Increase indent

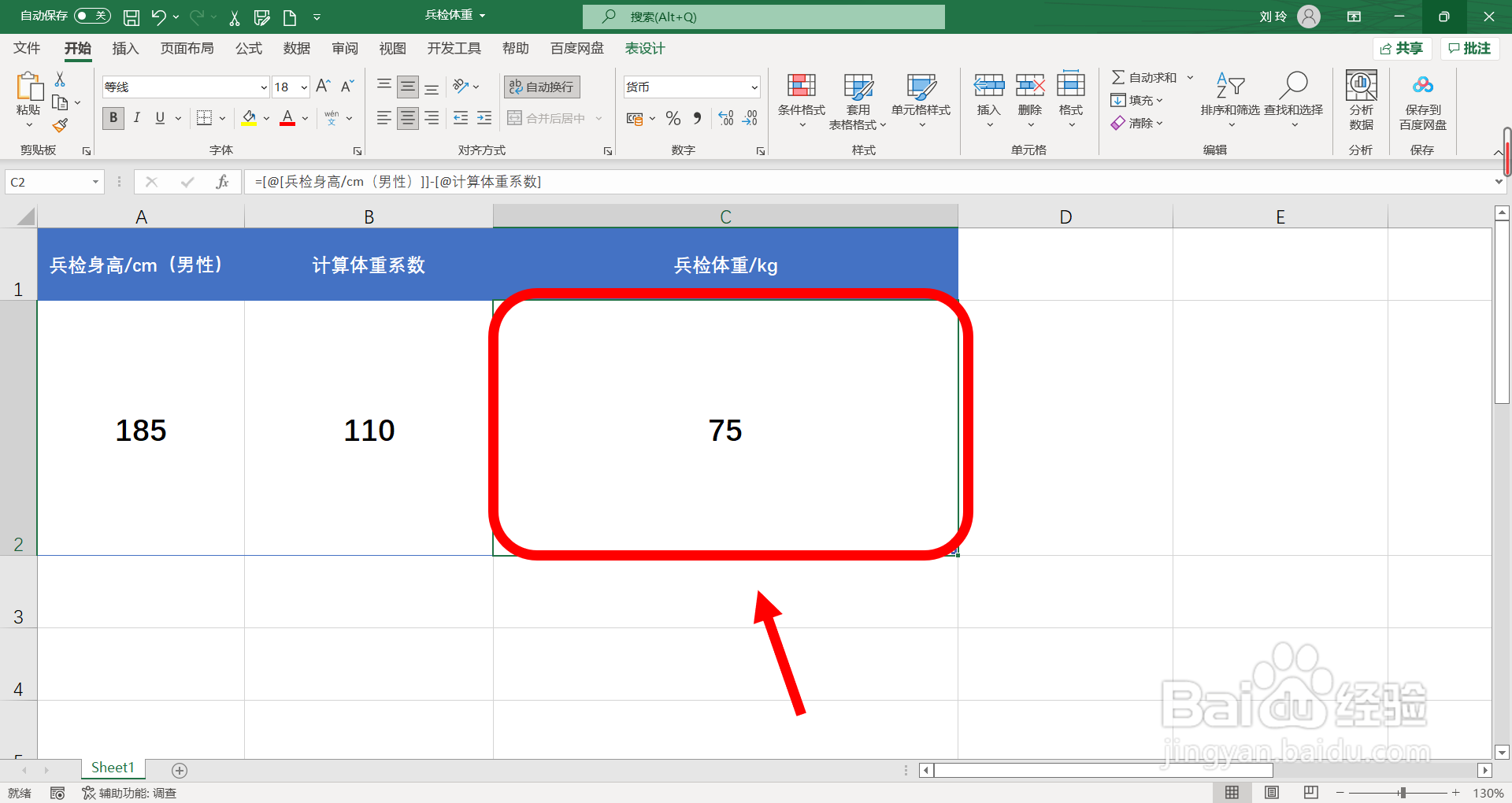point(484,118)
